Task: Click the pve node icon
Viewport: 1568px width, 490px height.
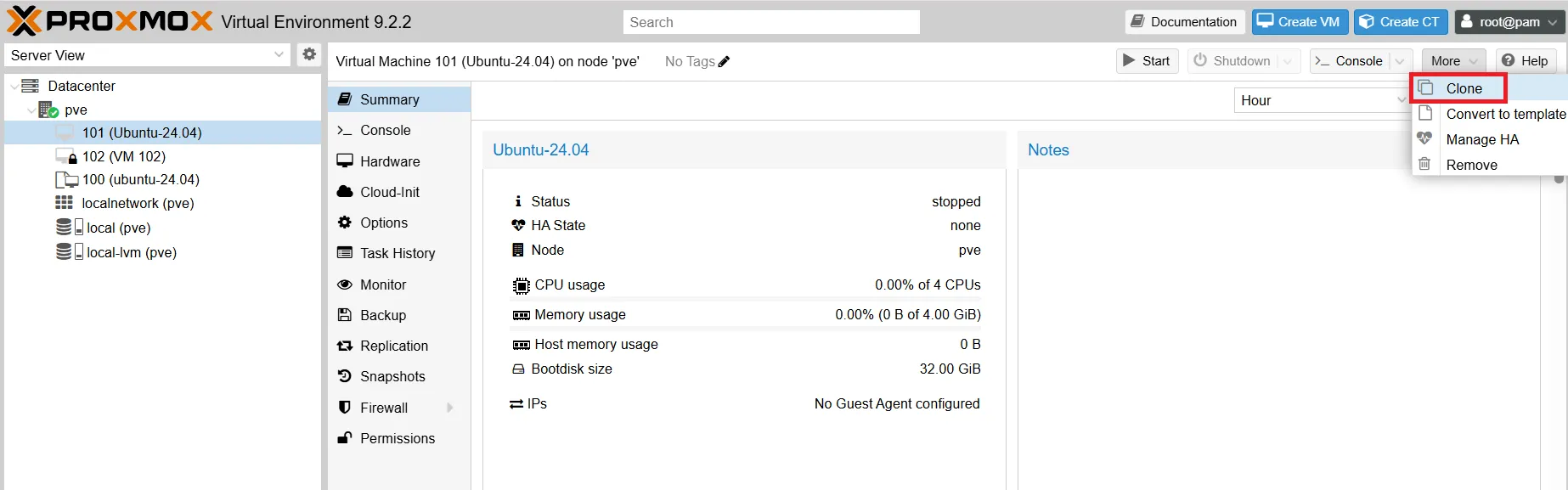Action: 48,110
